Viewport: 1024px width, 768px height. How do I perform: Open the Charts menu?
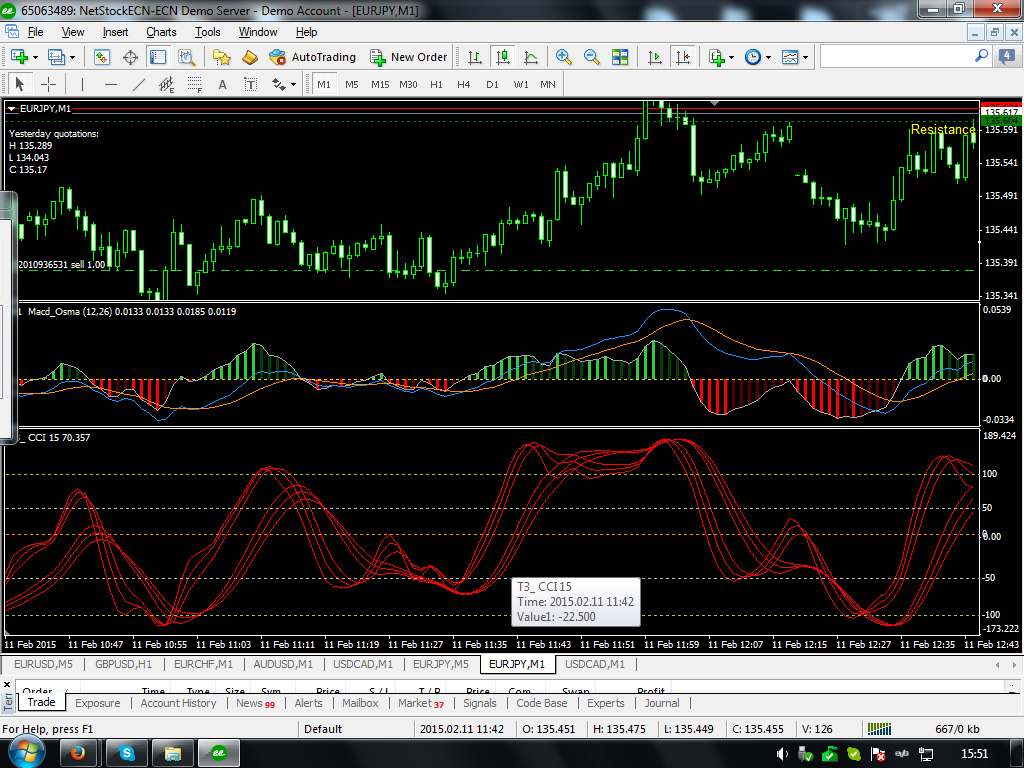point(161,32)
